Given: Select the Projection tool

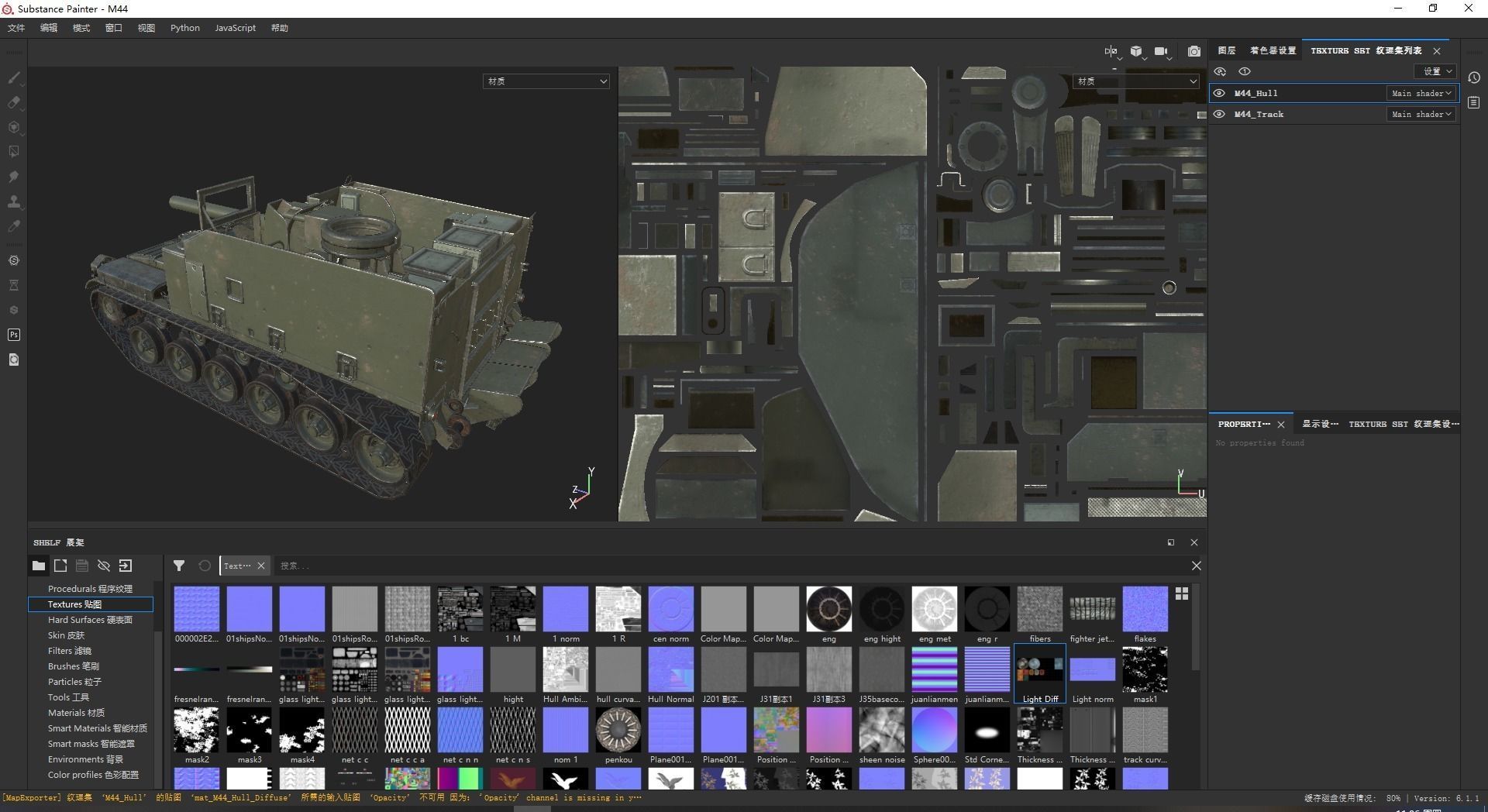Looking at the screenshot, I should point(14,127).
